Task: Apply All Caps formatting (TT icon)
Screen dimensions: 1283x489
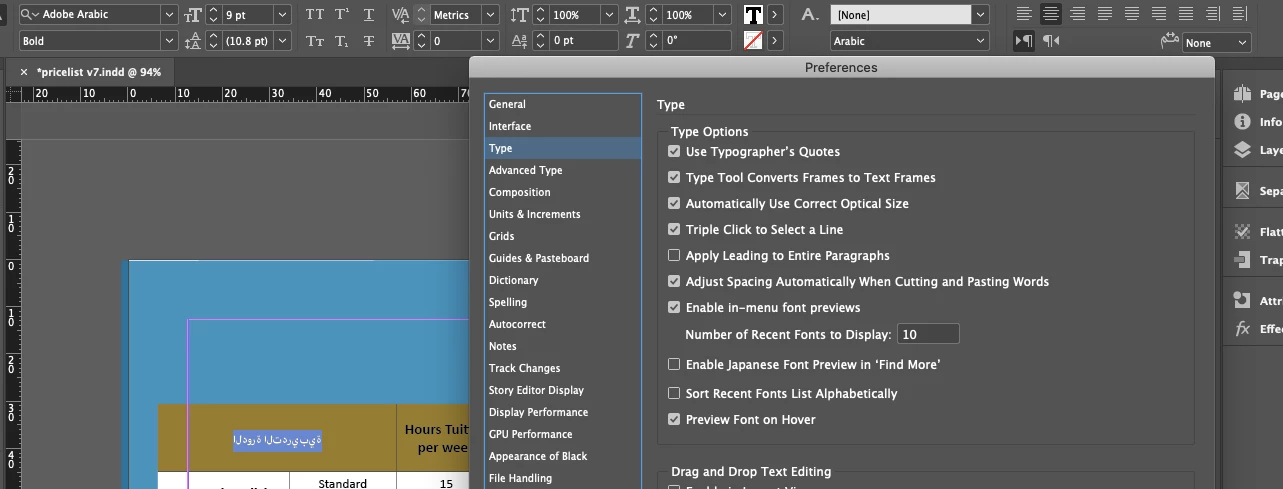Action: tap(314, 15)
